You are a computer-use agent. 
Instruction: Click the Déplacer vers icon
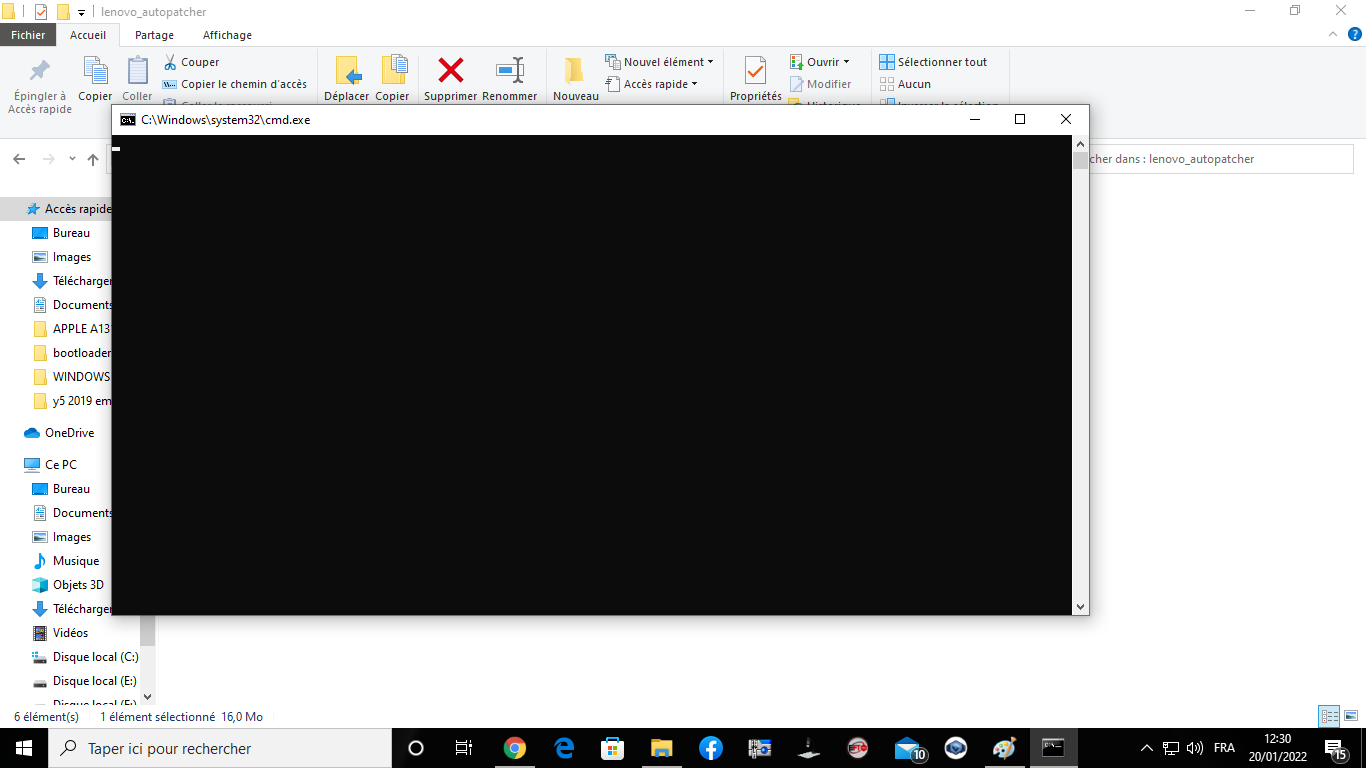(347, 71)
